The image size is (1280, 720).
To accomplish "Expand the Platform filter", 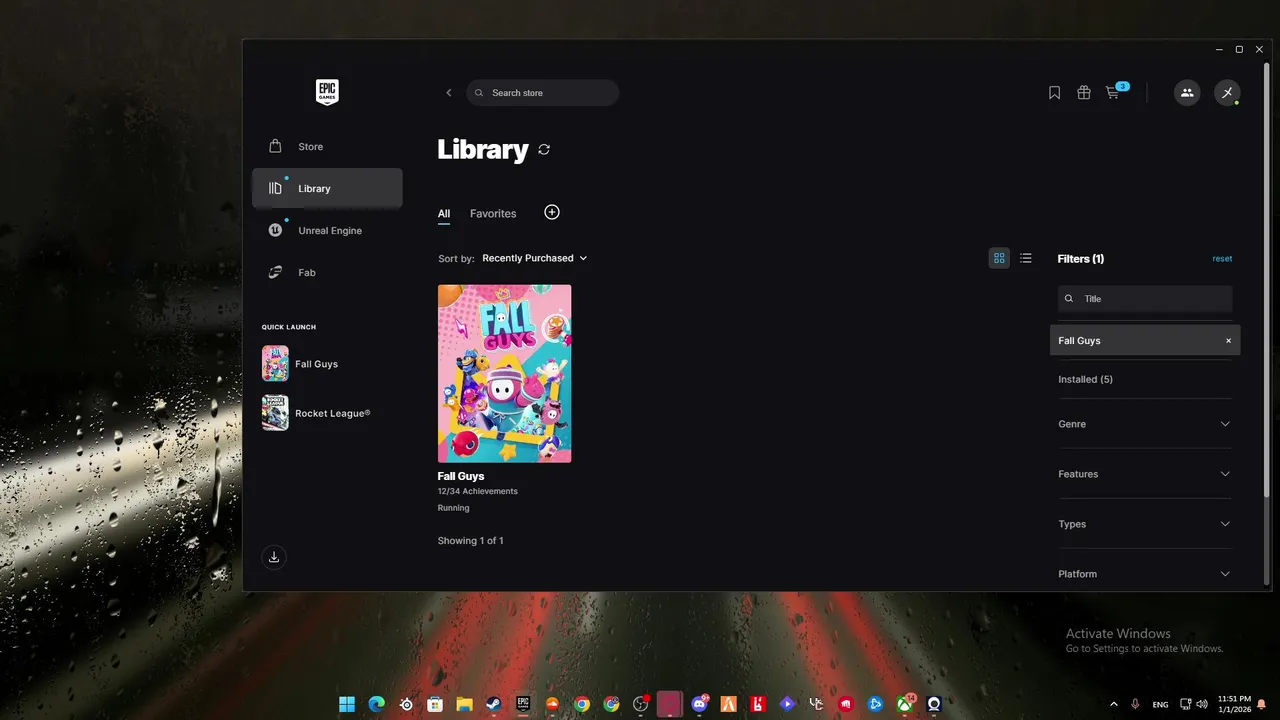I will coord(1145,574).
